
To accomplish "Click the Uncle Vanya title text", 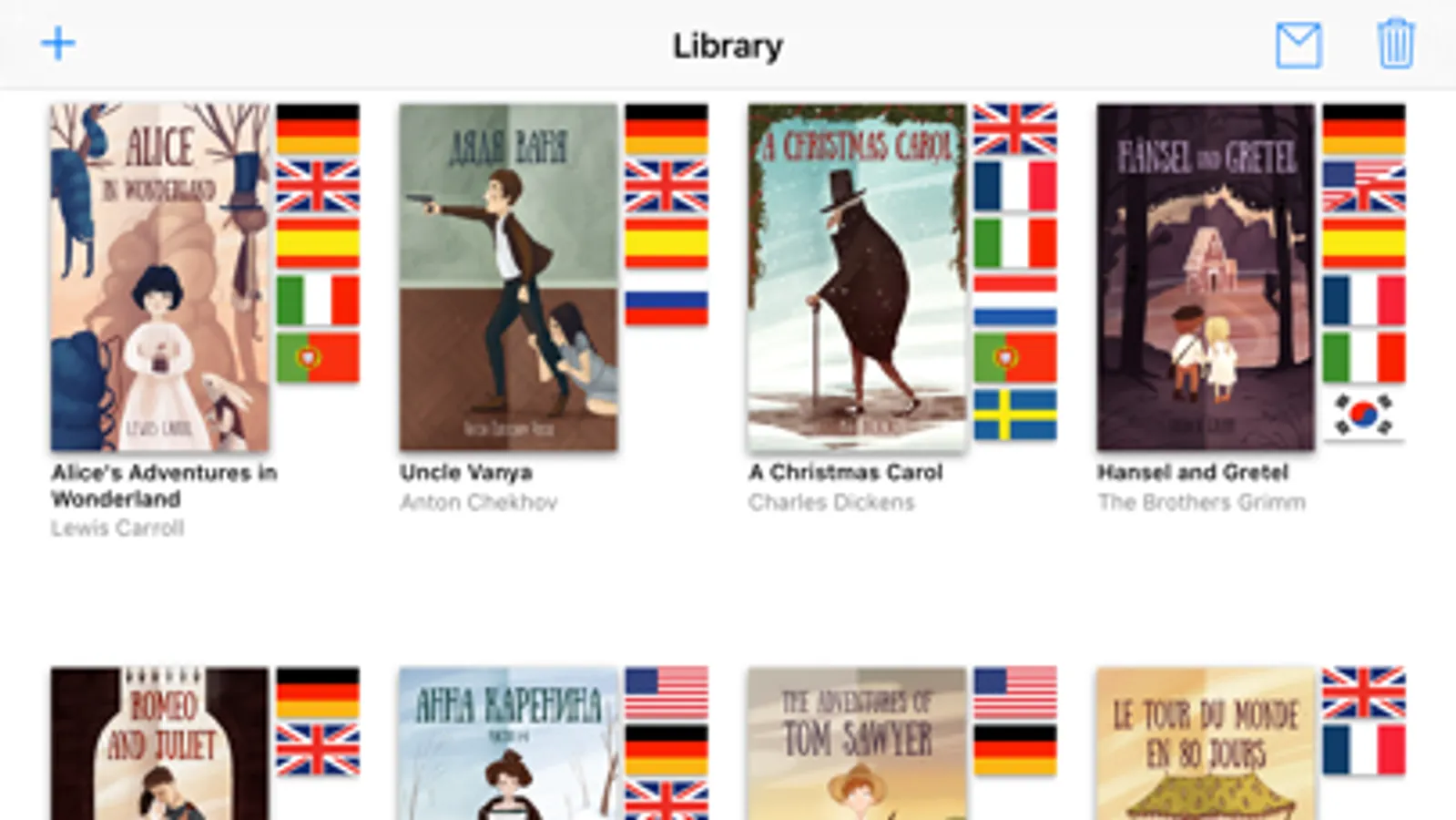I will (466, 473).
